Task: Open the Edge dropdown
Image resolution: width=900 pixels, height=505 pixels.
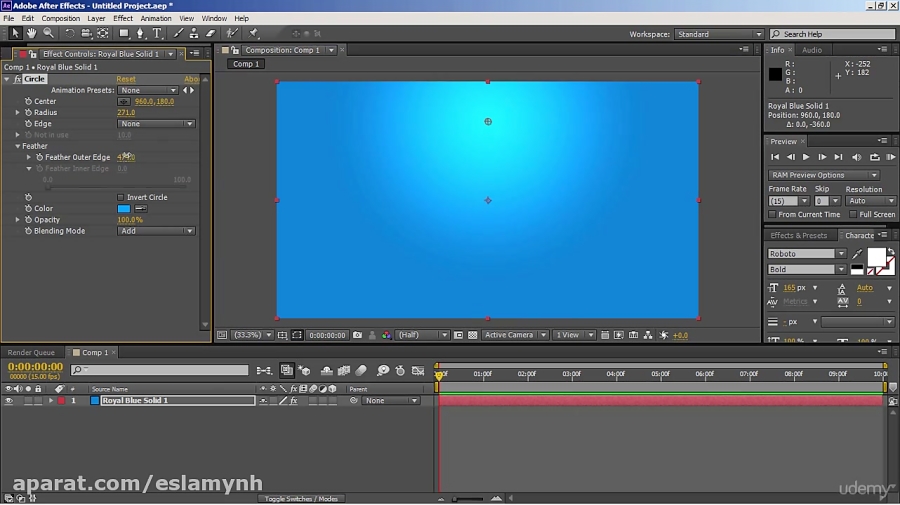Action: [156, 124]
